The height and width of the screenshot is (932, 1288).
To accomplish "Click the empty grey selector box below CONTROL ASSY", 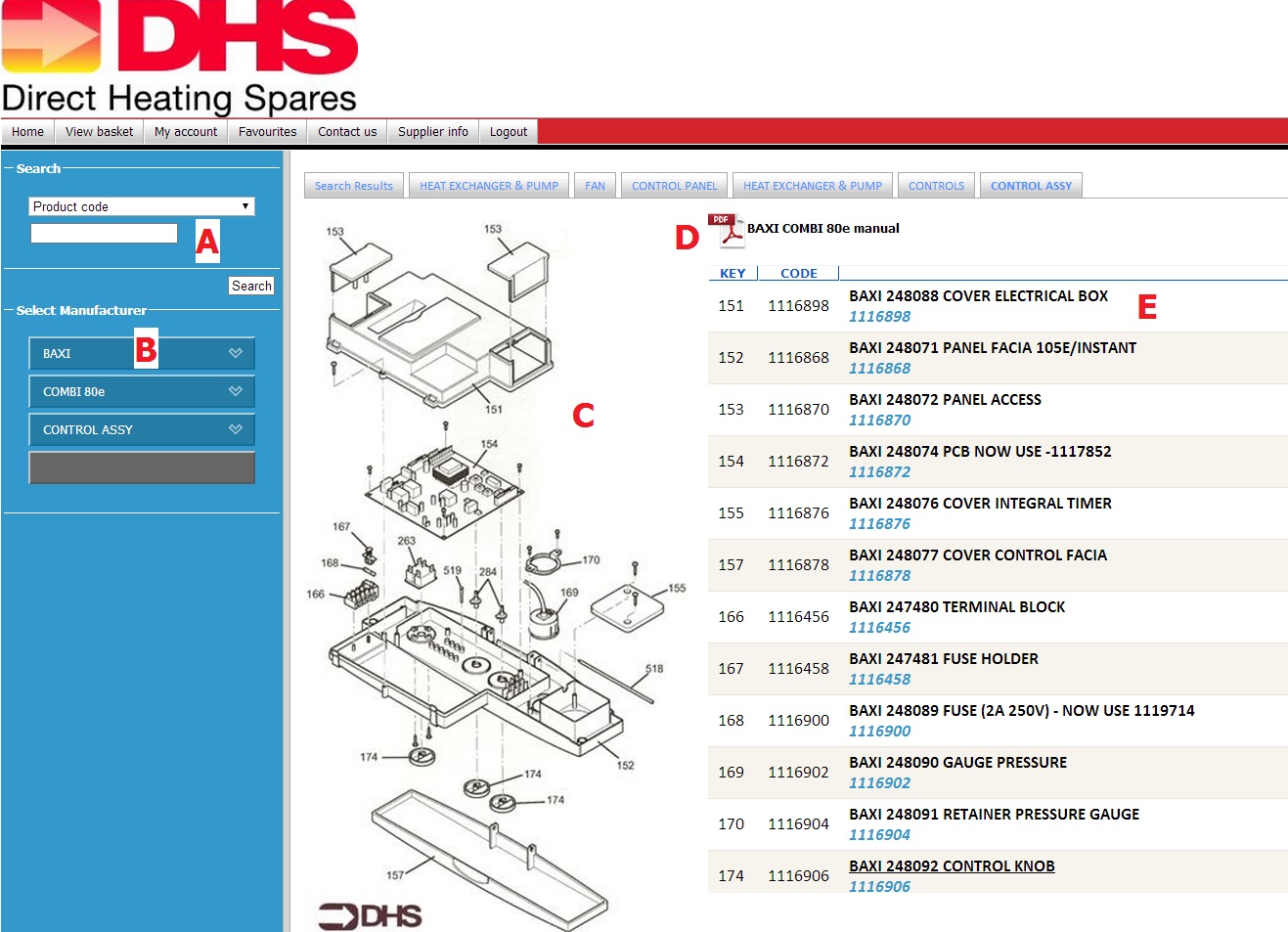I will (142, 467).
